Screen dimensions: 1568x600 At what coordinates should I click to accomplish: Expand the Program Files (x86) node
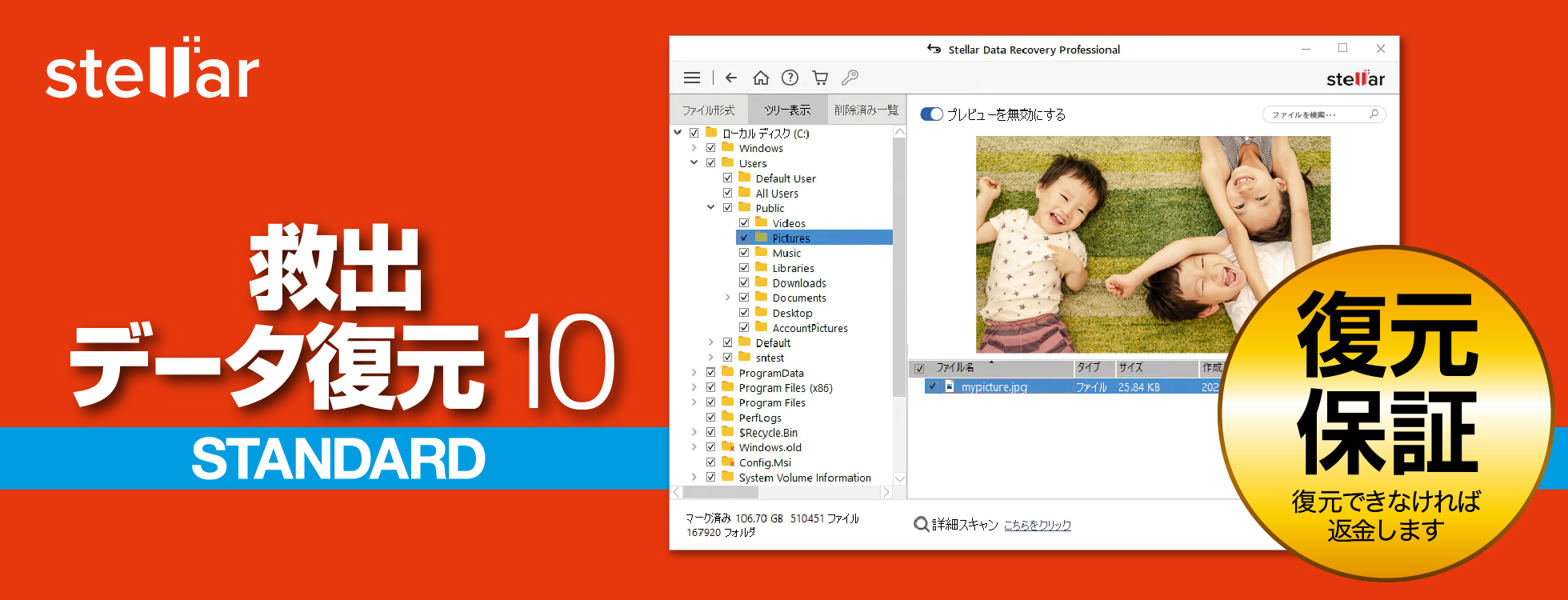coord(694,387)
